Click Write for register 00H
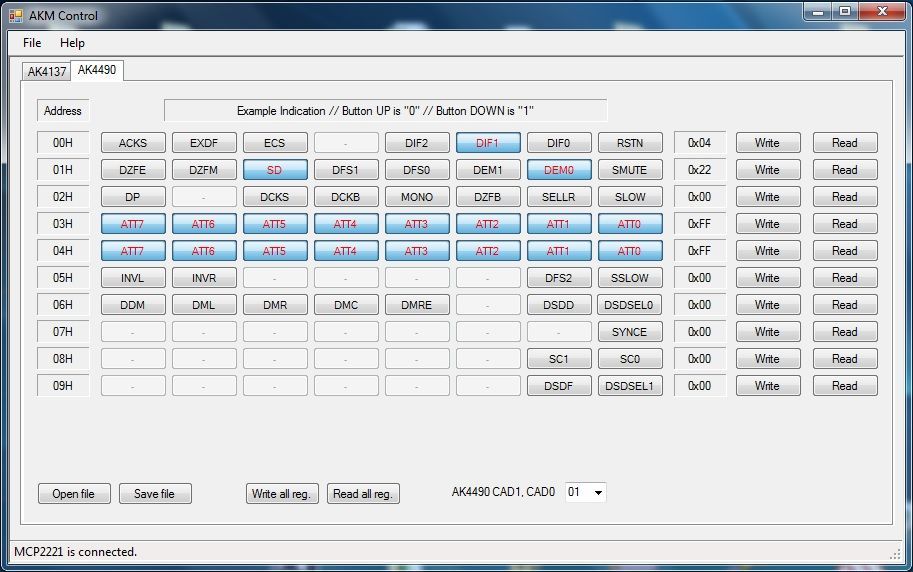 pos(767,143)
